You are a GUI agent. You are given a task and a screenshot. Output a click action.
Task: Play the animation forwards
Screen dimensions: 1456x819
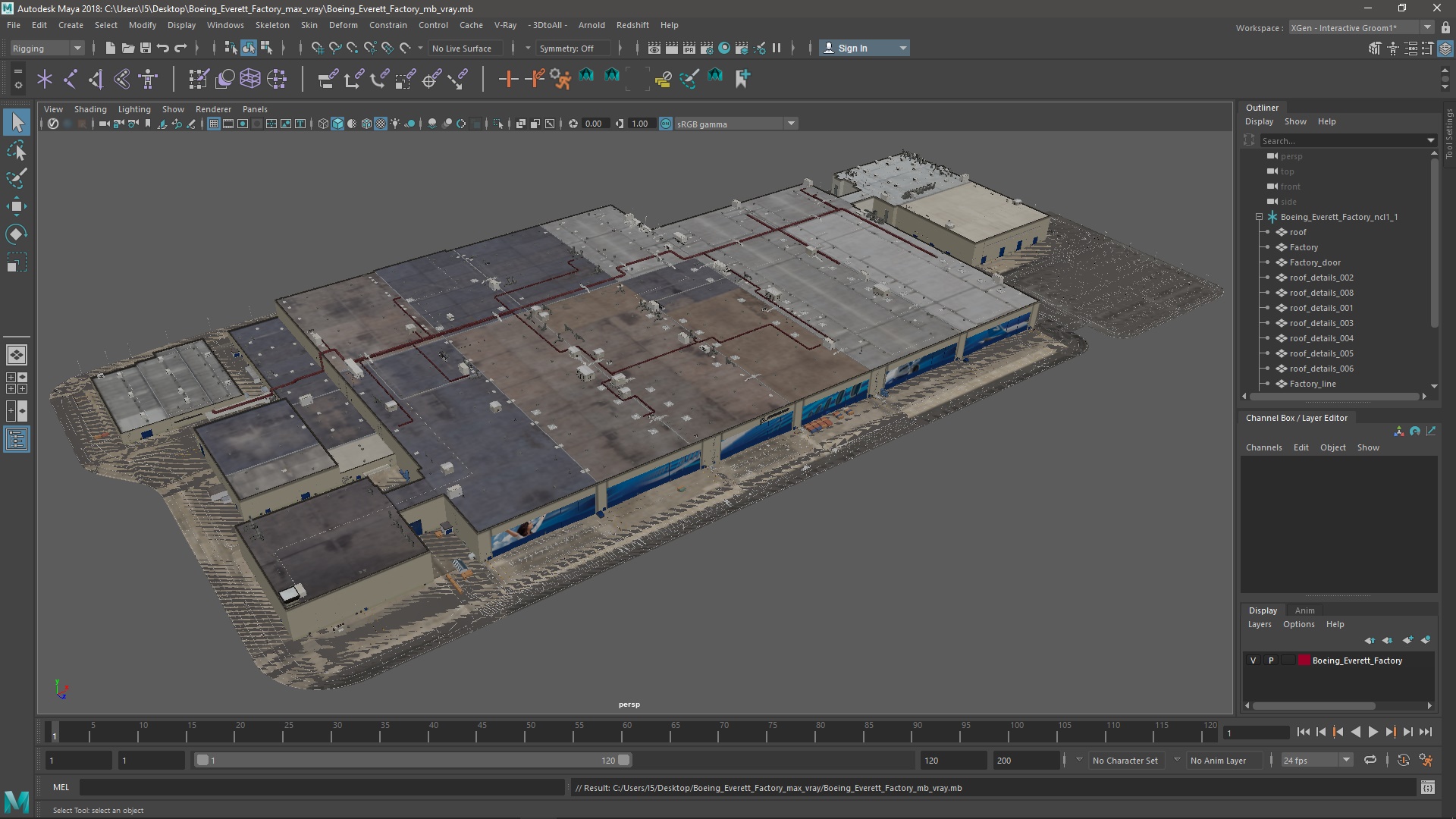[x=1373, y=733]
